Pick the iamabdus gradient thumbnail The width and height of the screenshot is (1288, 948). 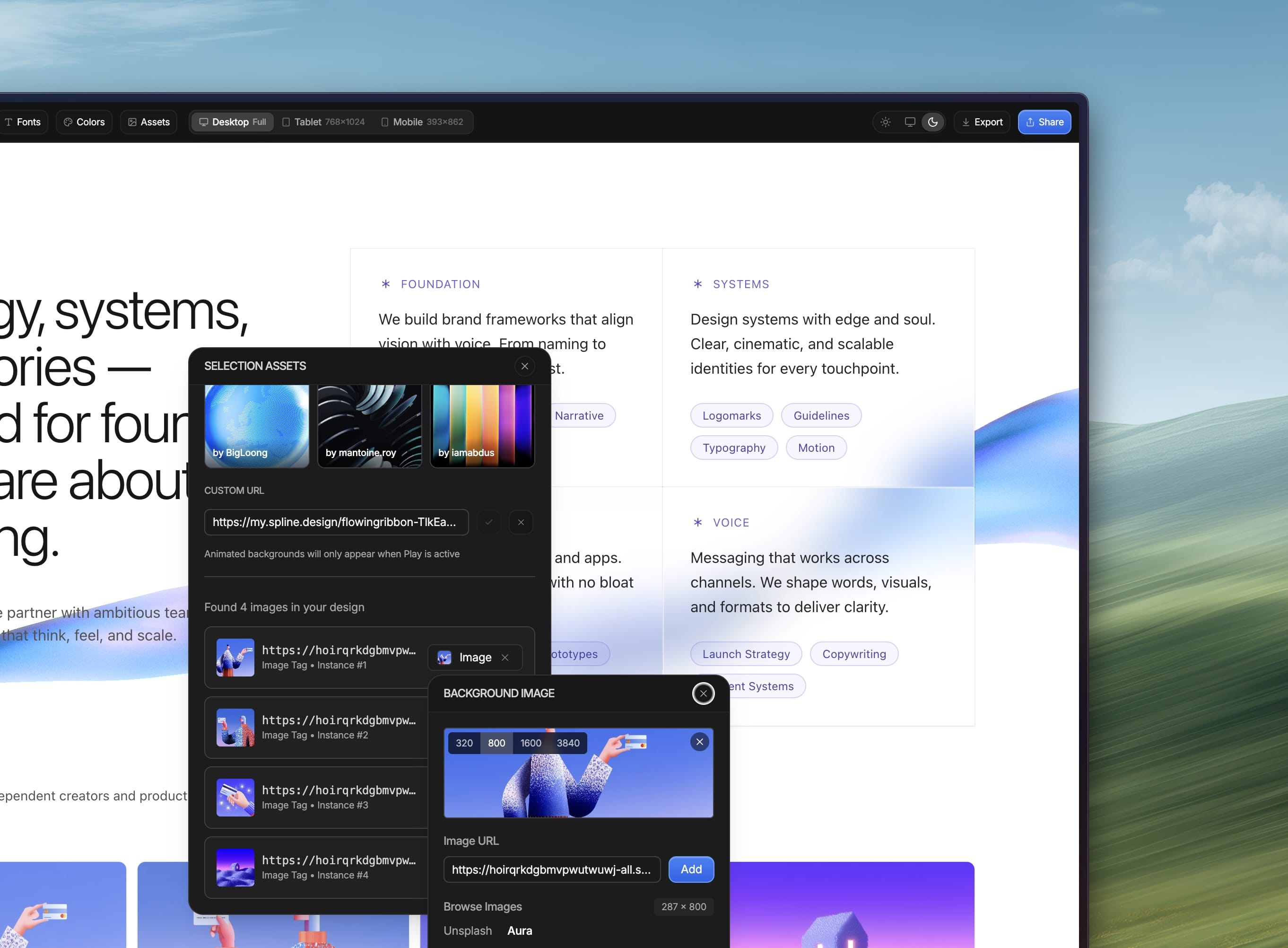click(482, 426)
